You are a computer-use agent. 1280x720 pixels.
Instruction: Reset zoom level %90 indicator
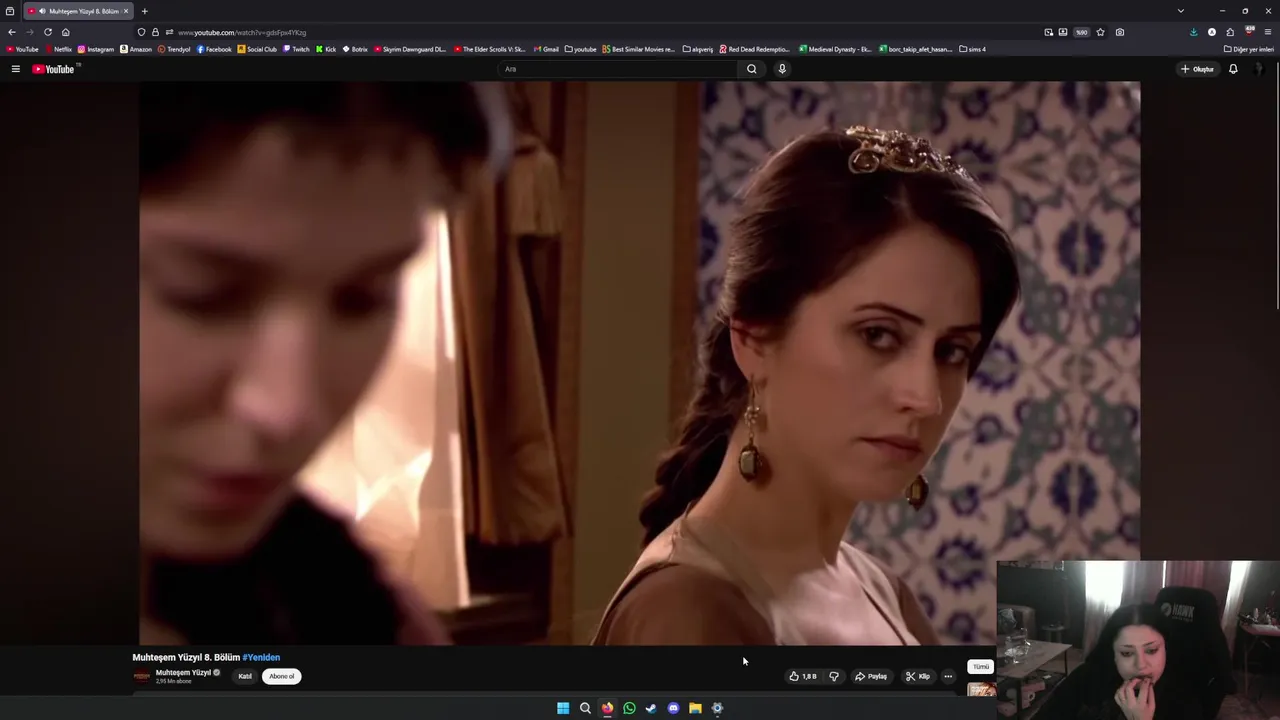[1081, 32]
